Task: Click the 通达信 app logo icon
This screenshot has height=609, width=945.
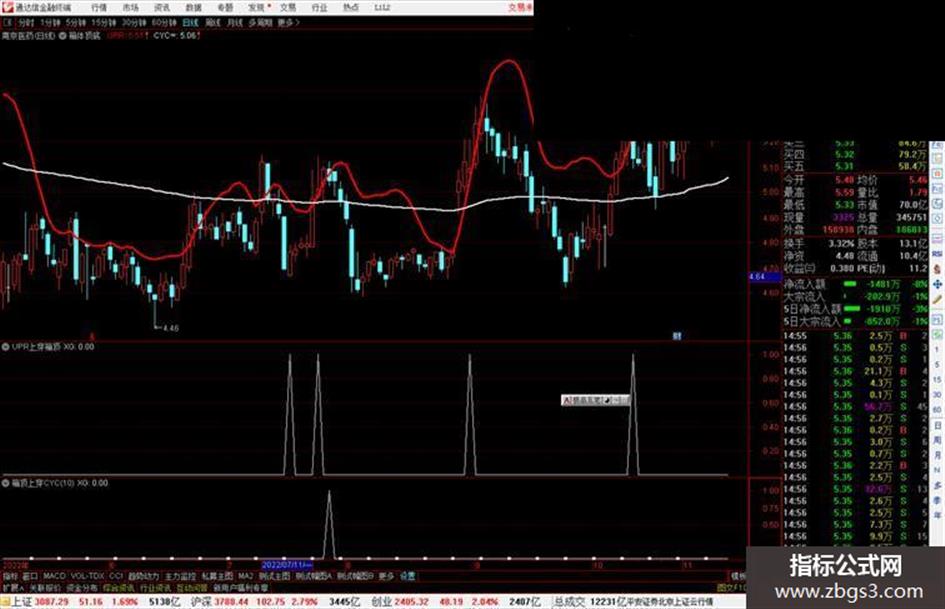Action: [x=7, y=7]
